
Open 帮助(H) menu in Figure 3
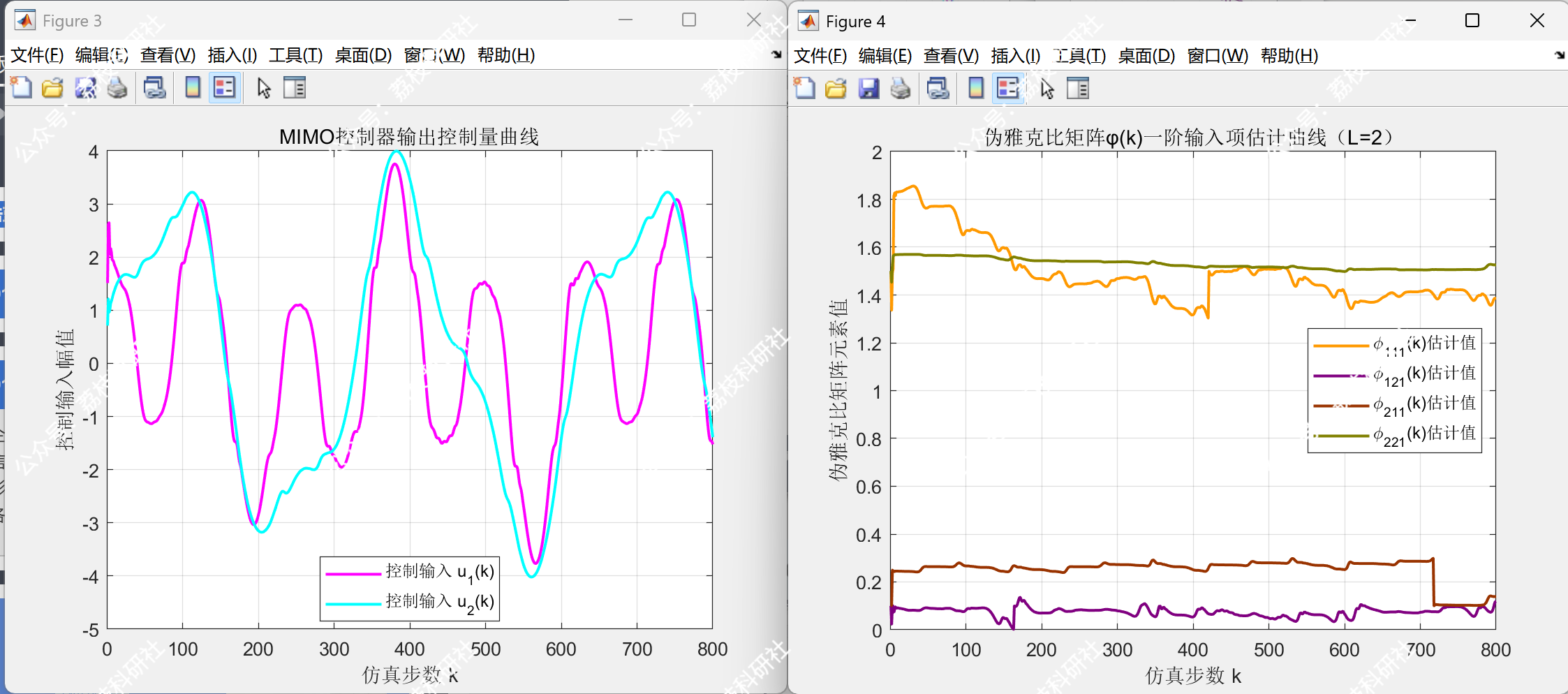(x=506, y=55)
